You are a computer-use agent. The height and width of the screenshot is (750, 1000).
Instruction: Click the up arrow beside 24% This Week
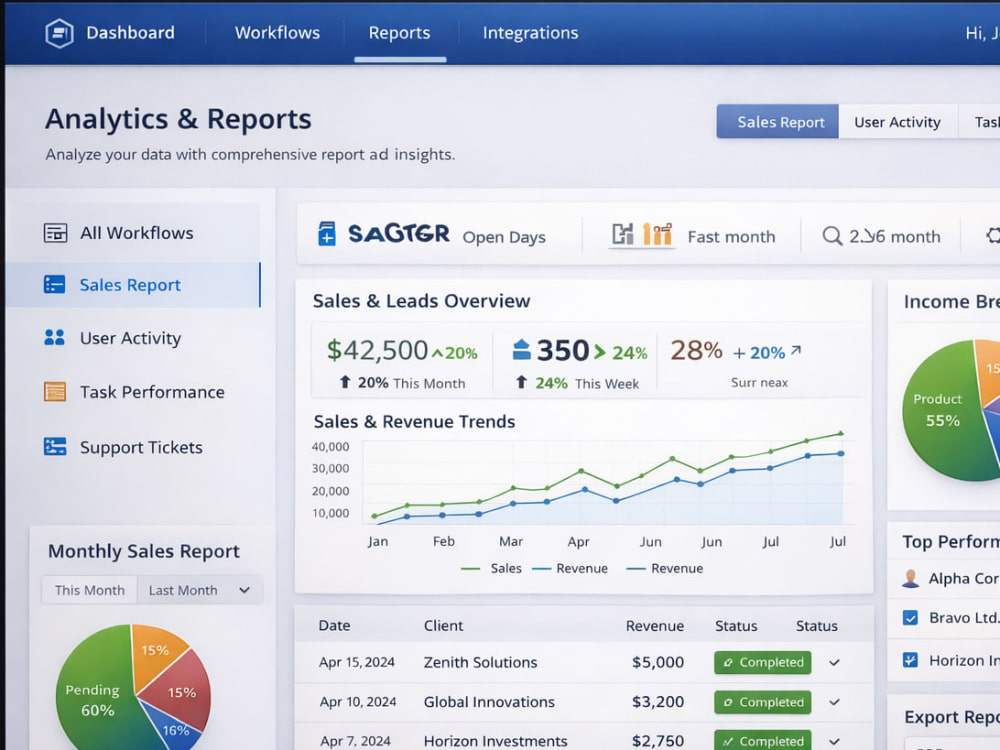[x=522, y=382]
